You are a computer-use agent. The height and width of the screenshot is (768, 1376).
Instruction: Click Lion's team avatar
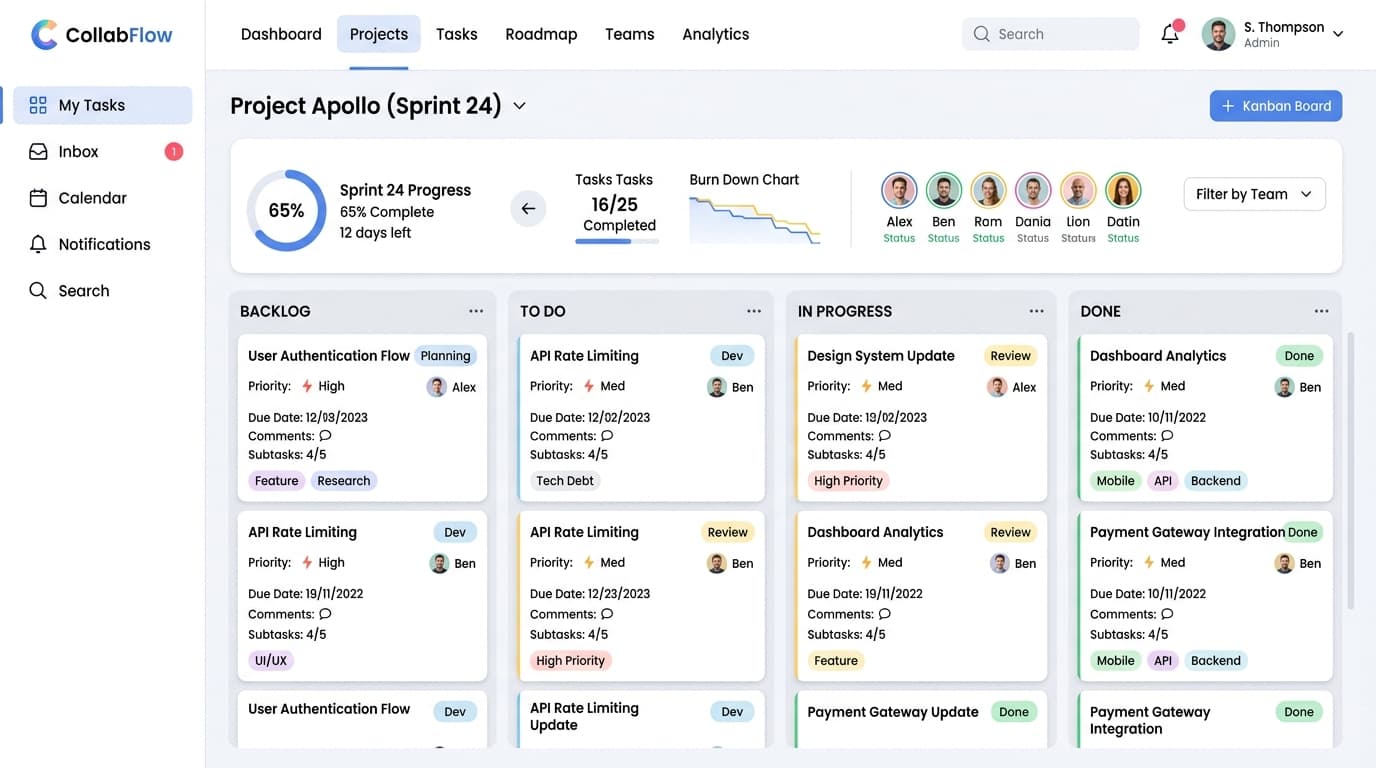pos(1078,190)
